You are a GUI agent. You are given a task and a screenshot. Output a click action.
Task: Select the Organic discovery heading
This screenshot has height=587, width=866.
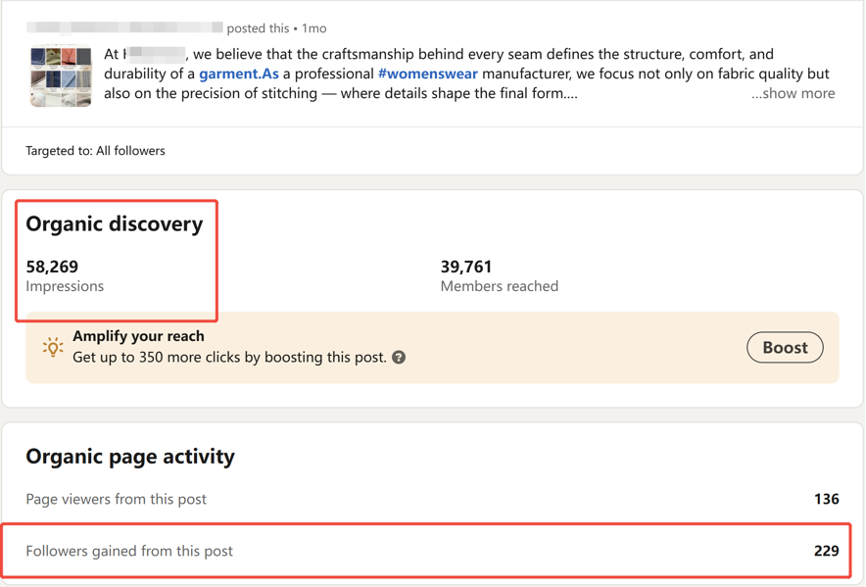click(114, 224)
